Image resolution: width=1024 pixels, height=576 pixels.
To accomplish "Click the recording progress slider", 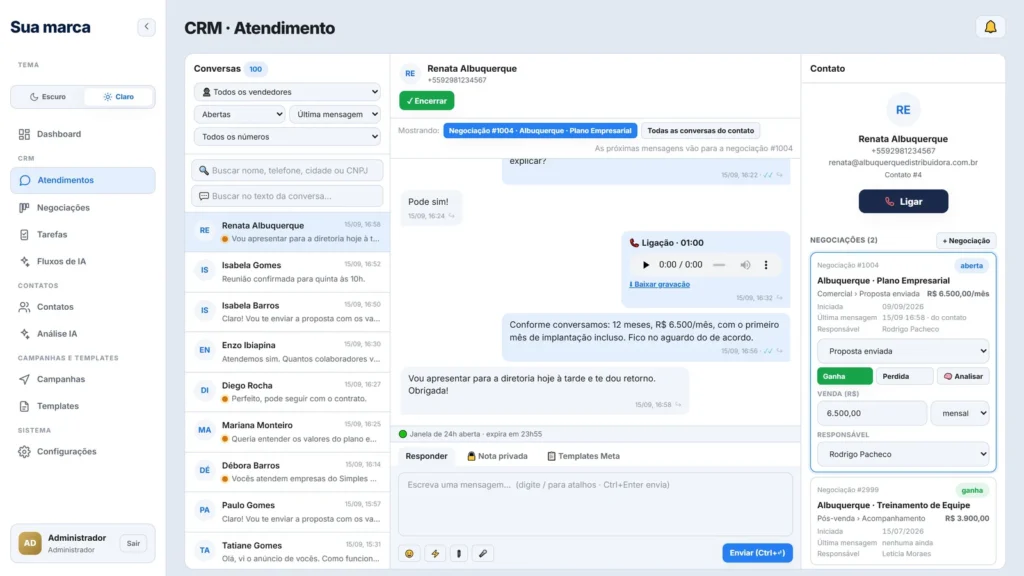I will click(x=719, y=265).
